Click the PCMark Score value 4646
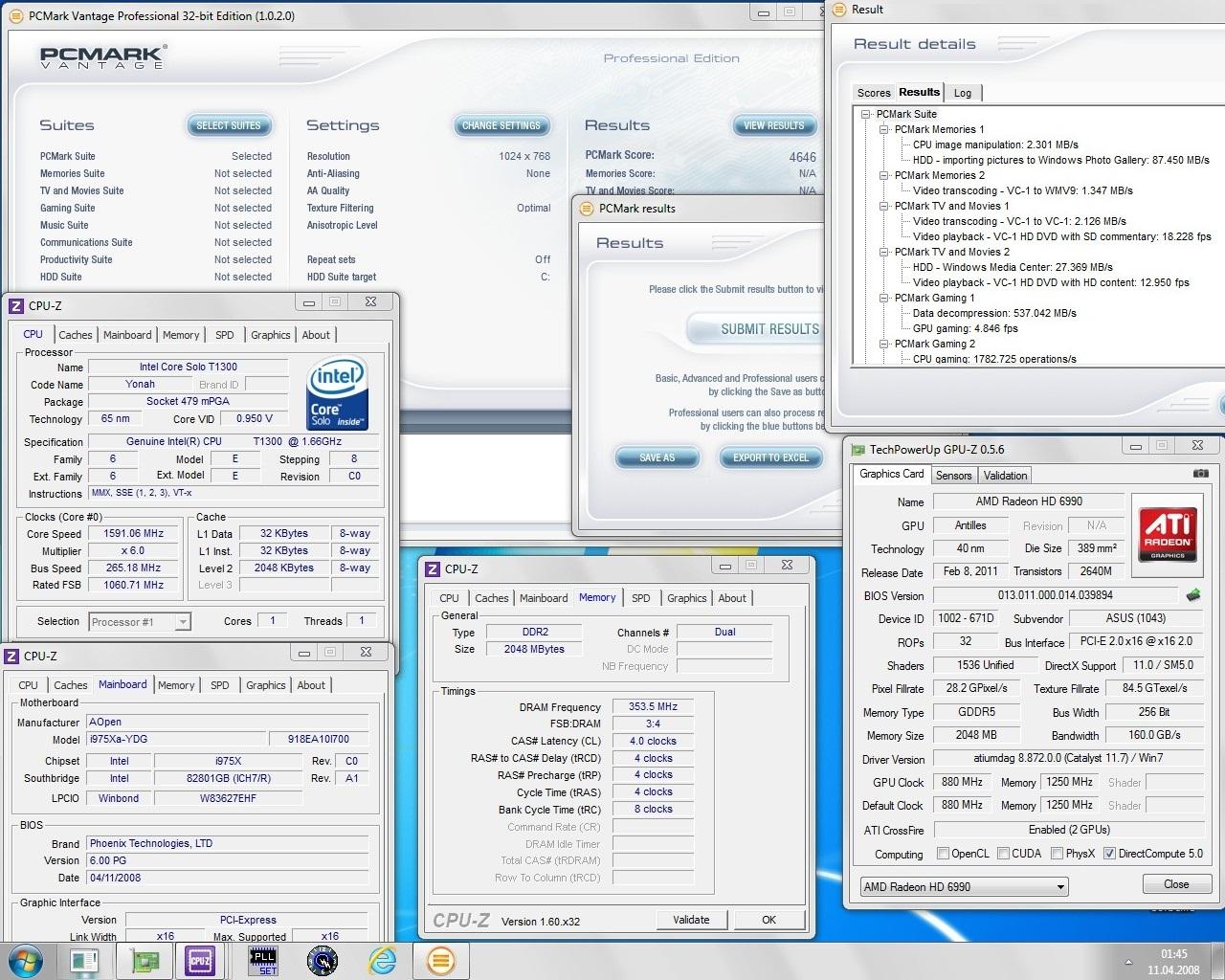 802,157
